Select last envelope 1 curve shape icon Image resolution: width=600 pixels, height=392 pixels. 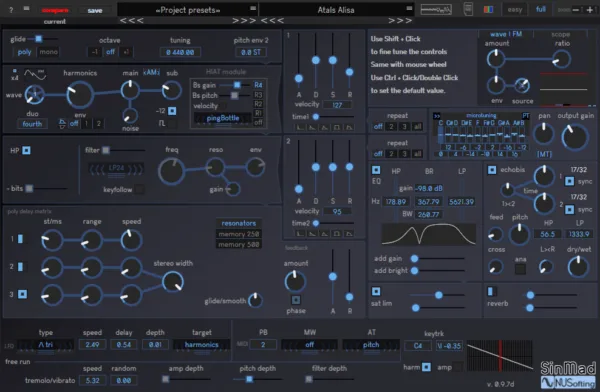349,127
